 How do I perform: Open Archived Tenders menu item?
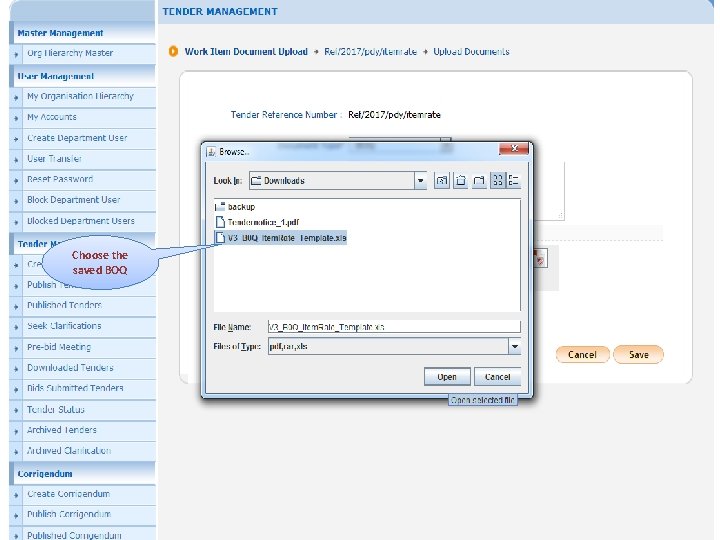(62, 430)
